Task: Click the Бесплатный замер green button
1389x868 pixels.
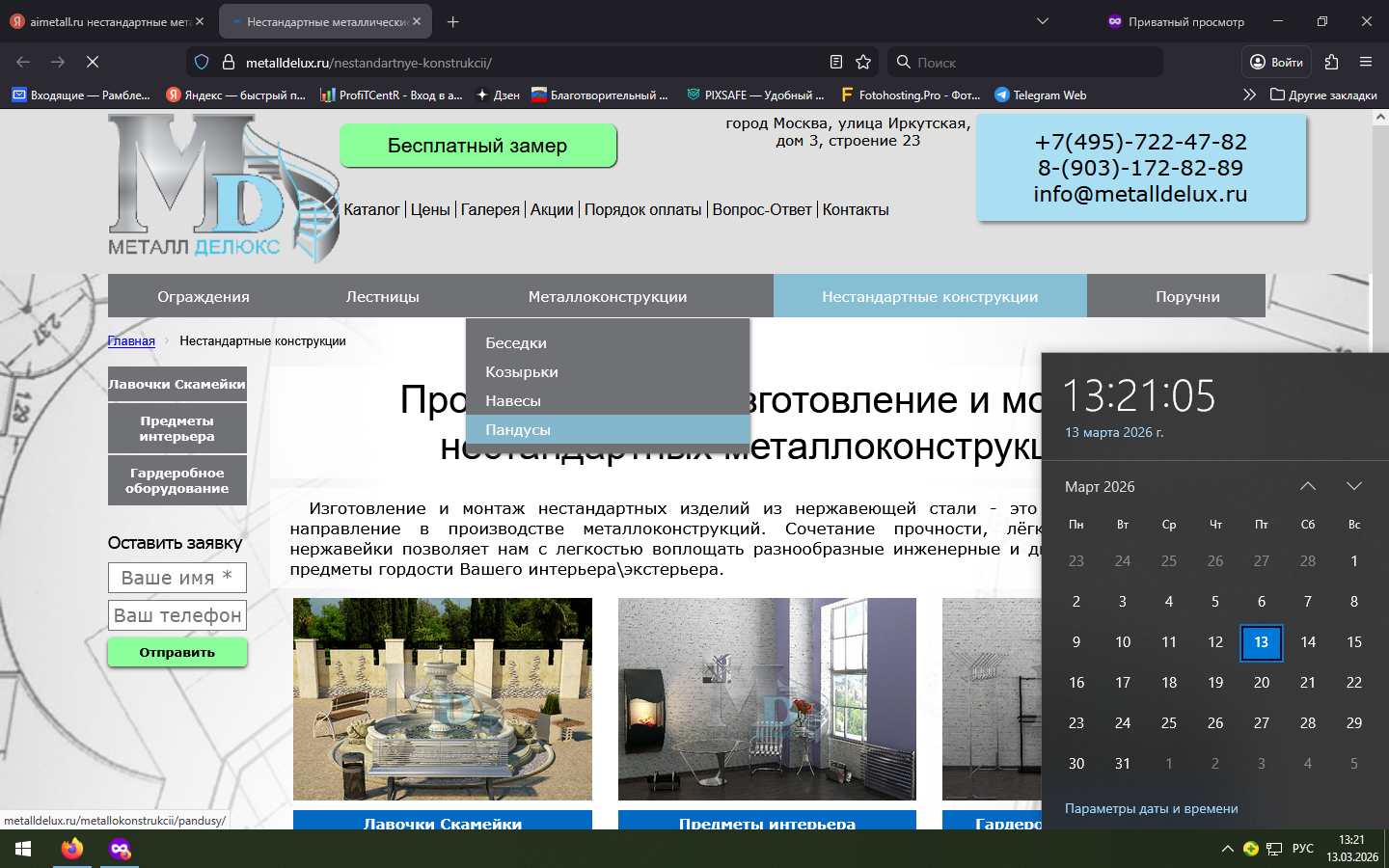Action: click(x=477, y=146)
